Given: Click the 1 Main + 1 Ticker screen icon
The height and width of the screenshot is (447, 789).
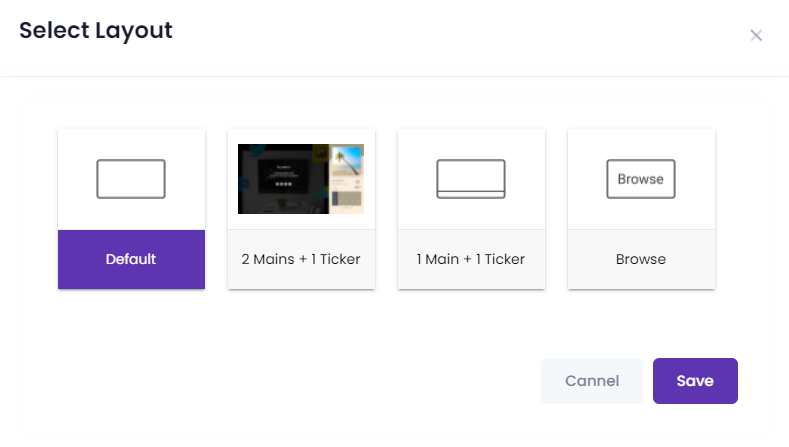Looking at the screenshot, I should [x=471, y=179].
